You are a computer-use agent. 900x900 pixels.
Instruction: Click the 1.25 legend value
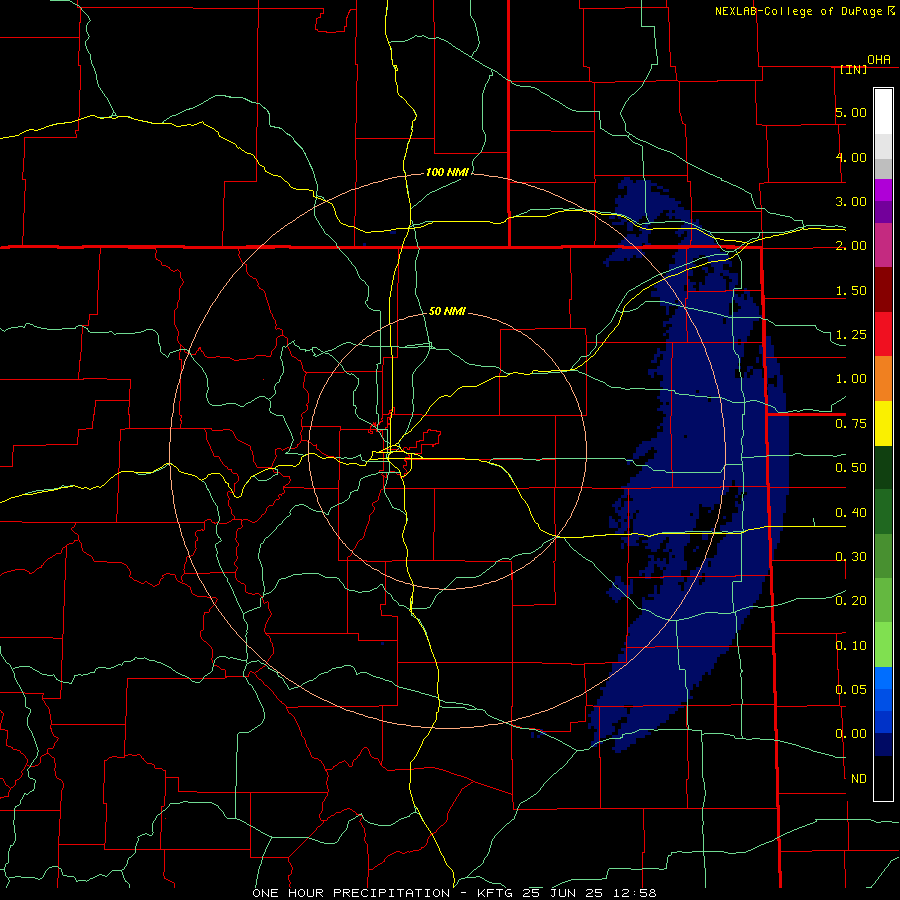click(851, 335)
